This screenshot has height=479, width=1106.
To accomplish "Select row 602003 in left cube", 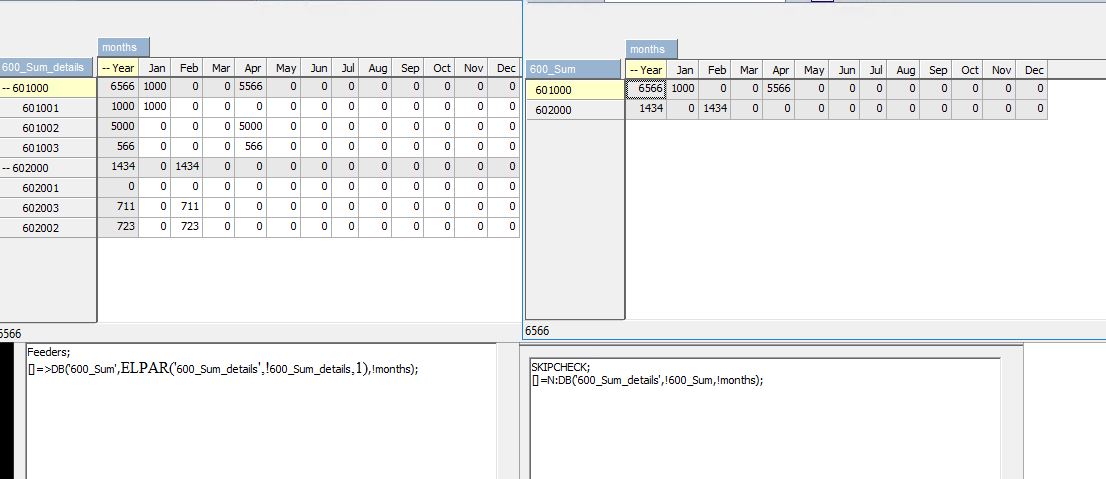I will click(x=41, y=208).
